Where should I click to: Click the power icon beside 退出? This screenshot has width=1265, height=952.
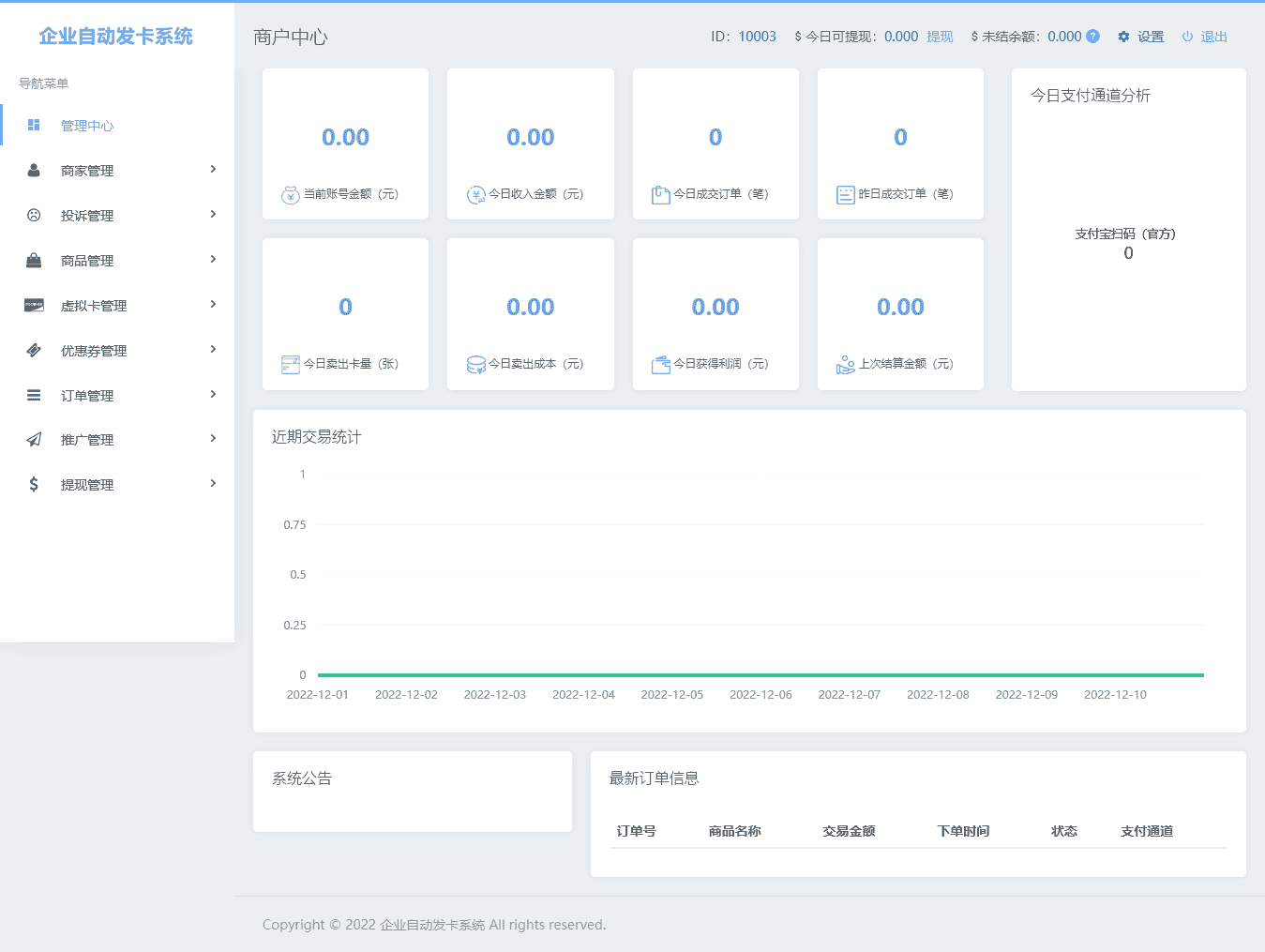pos(1187,37)
